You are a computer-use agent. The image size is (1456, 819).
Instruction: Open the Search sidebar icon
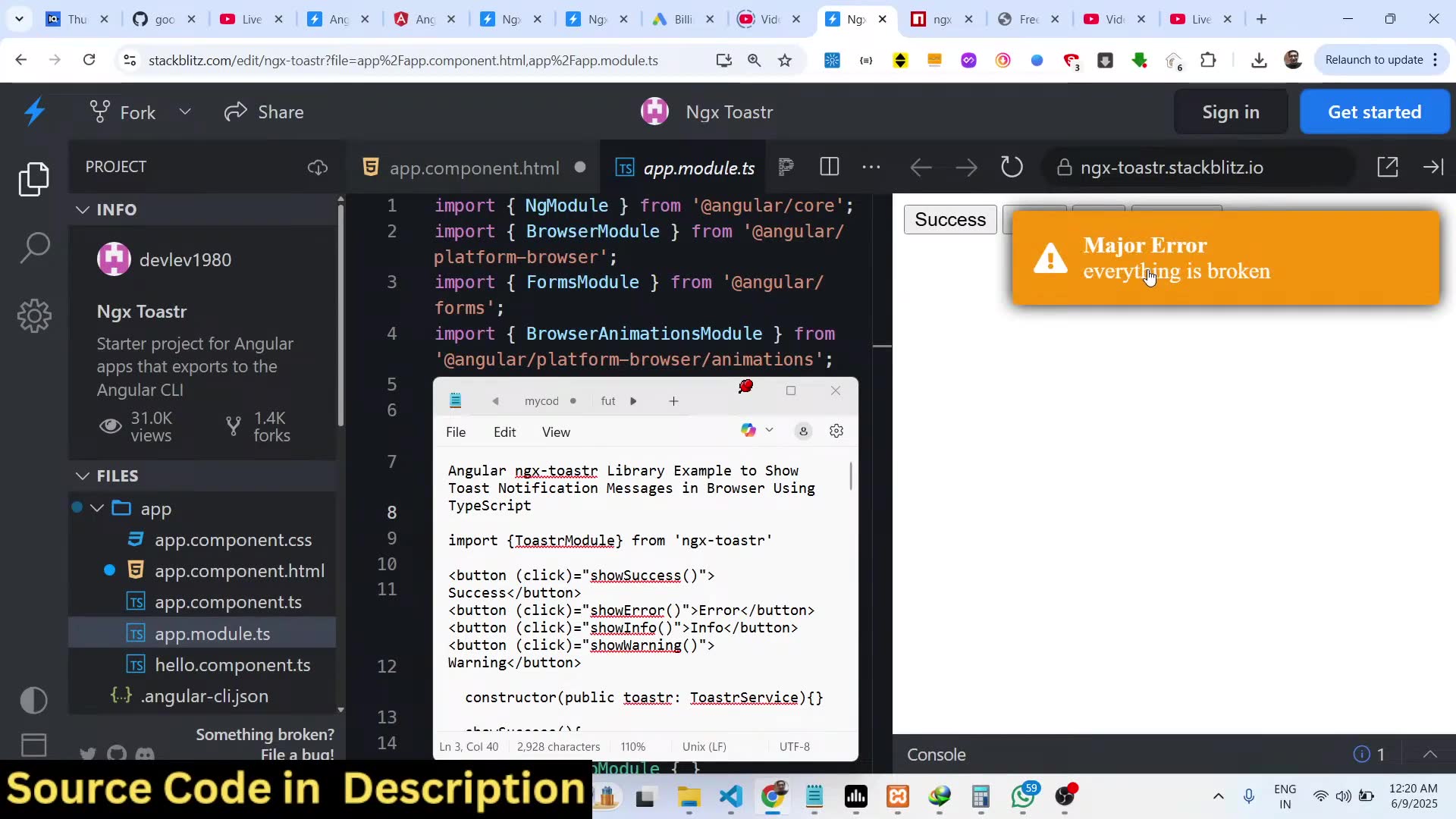[34, 247]
